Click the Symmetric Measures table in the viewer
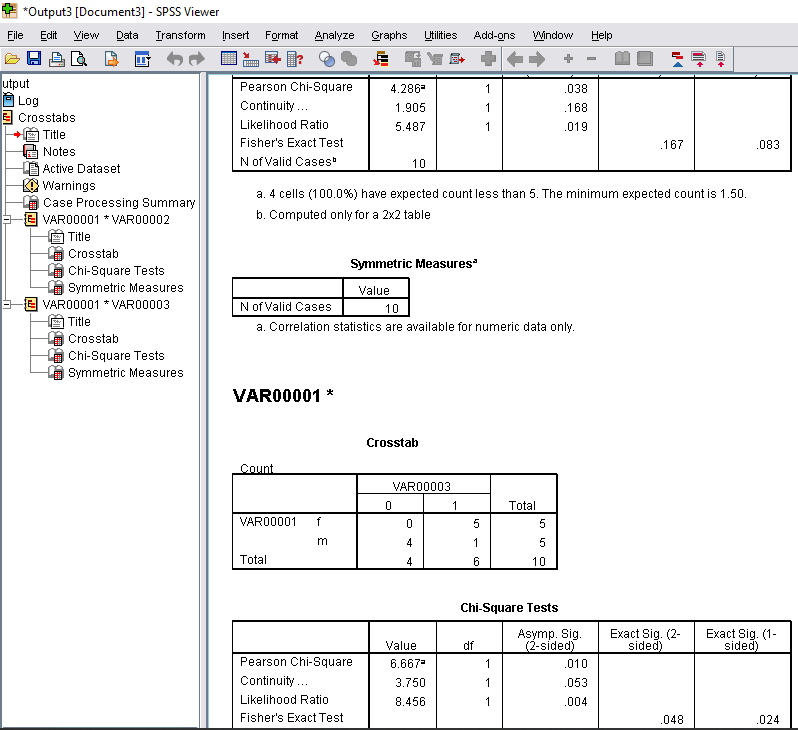798x730 pixels. click(320, 299)
